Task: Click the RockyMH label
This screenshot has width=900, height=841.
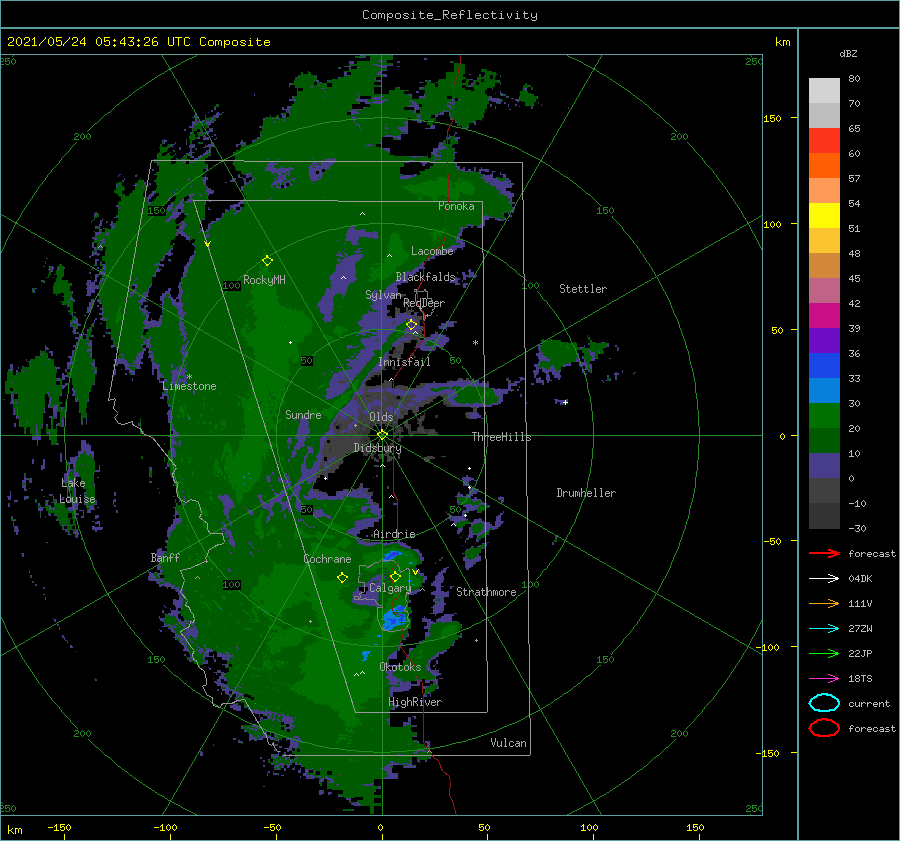Action: (264, 280)
